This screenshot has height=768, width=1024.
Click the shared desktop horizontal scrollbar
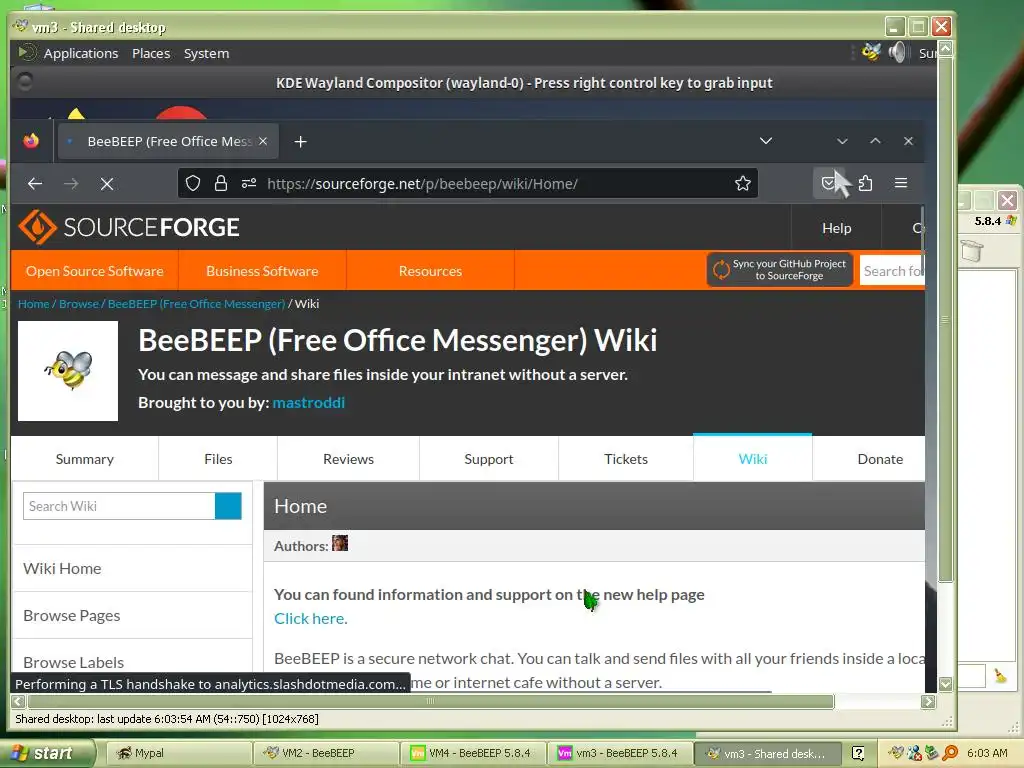430,701
